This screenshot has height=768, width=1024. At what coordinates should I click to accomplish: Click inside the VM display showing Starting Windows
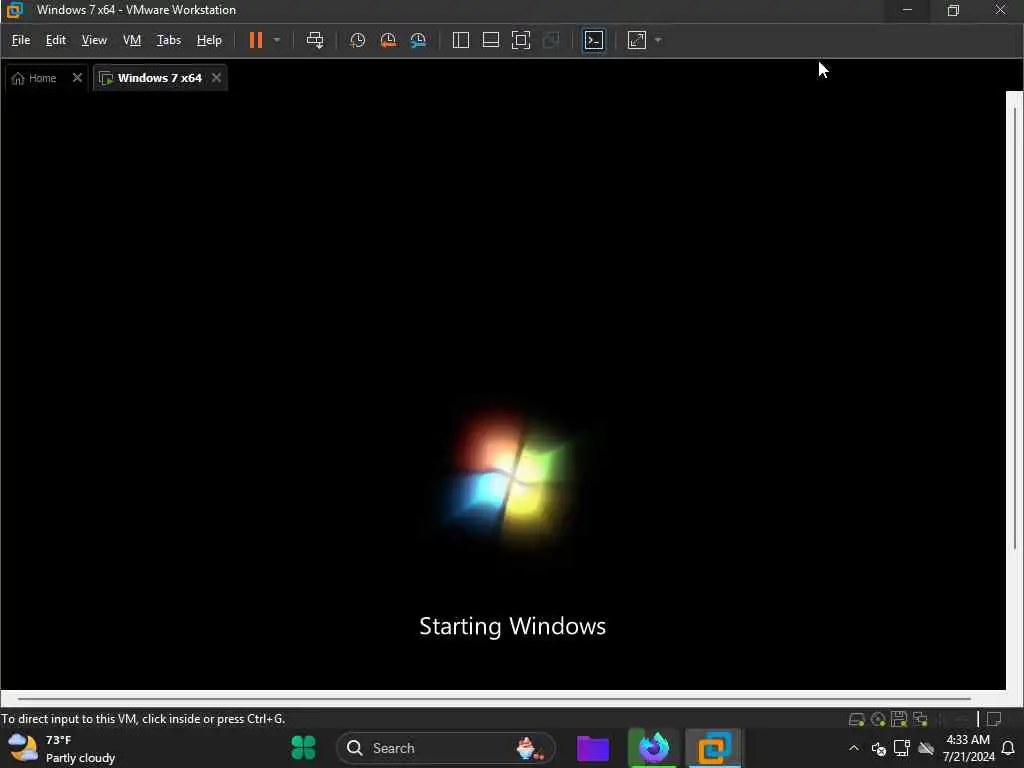[x=503, y=391]
